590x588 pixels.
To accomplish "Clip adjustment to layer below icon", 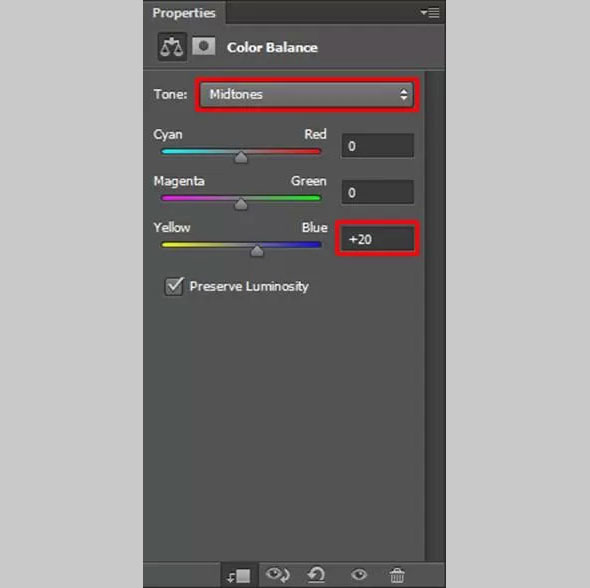I will (x=239, y=575).
